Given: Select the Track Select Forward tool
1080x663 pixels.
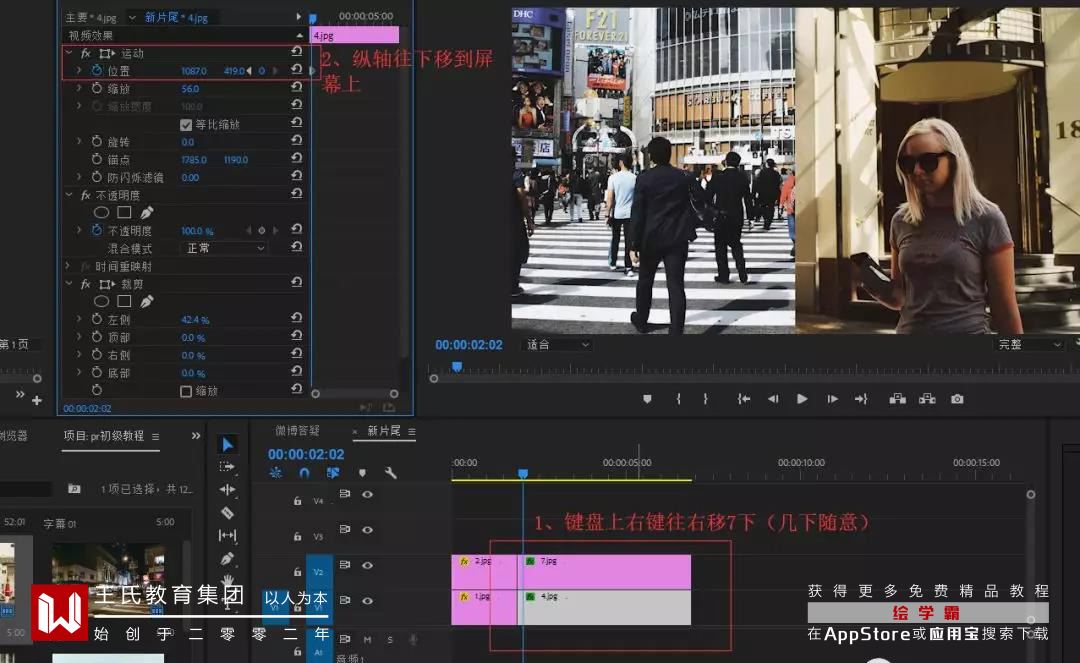Looking at the screenshot, I should (227, 467).
